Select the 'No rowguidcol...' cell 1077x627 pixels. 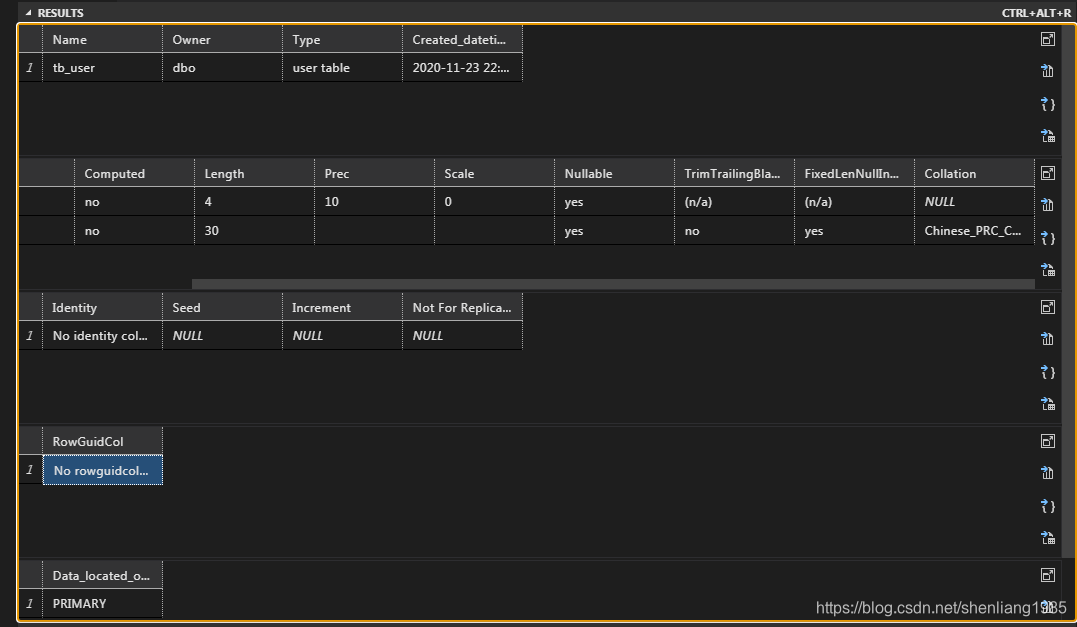(x=102, y=470)
